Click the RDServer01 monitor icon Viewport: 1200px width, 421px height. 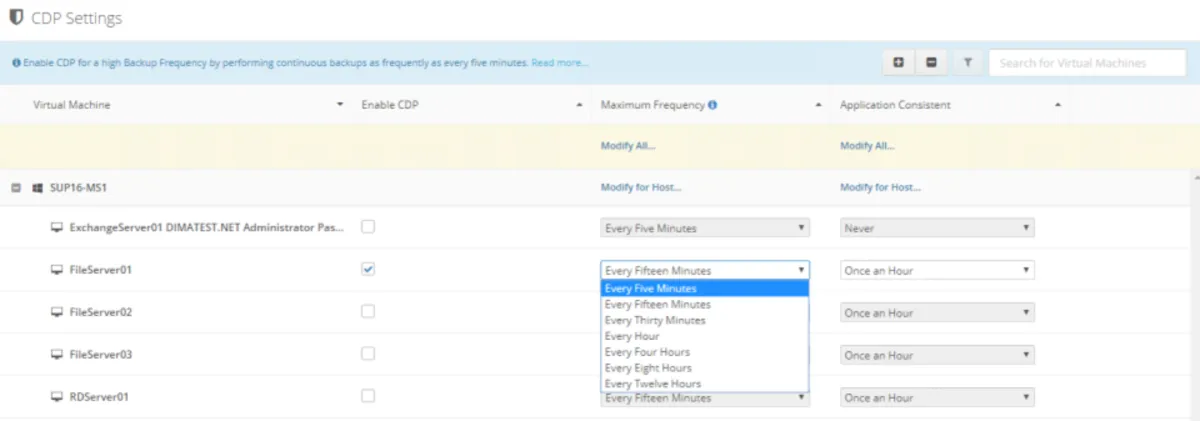click(x=57, y=397)
